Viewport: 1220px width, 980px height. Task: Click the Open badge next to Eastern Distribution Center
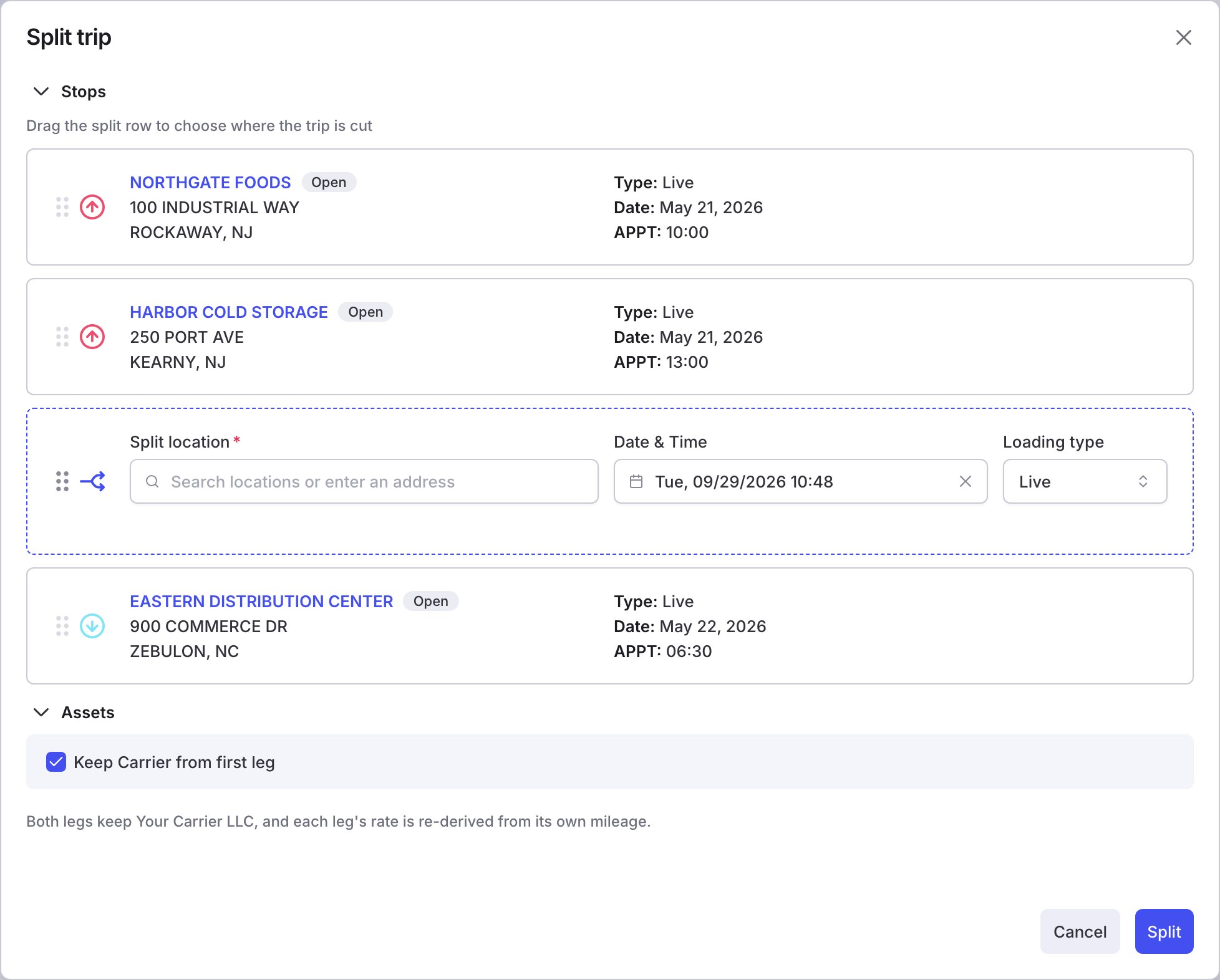(431, 601)
